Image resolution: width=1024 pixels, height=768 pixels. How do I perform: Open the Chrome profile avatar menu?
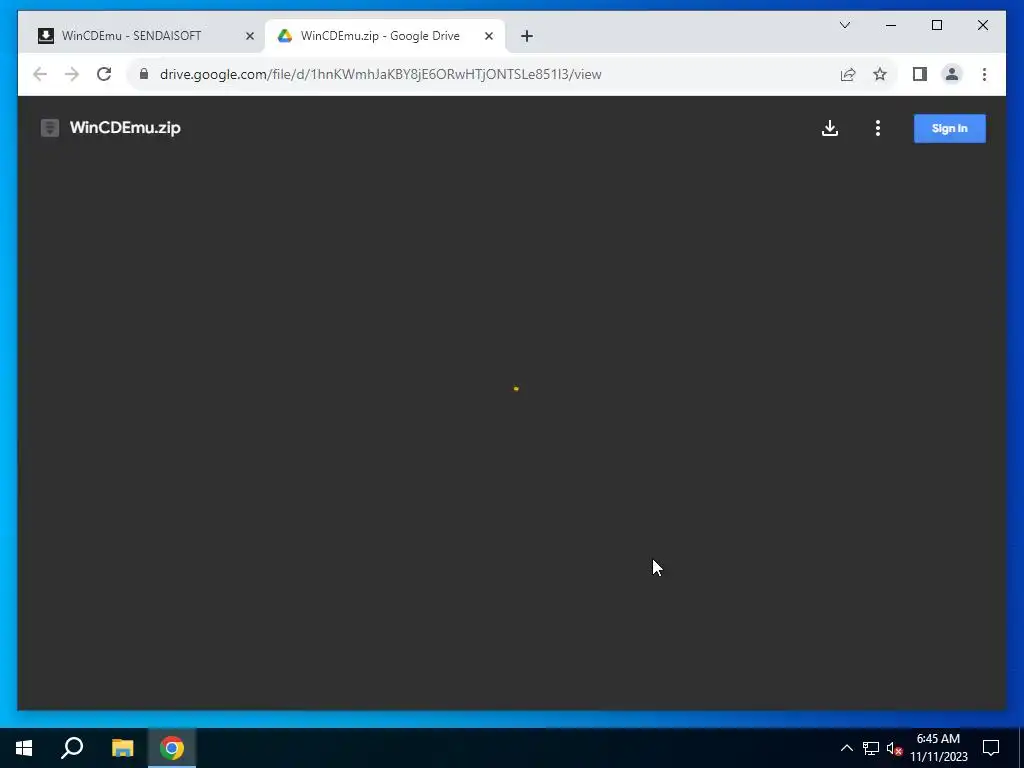pos(952,74)
